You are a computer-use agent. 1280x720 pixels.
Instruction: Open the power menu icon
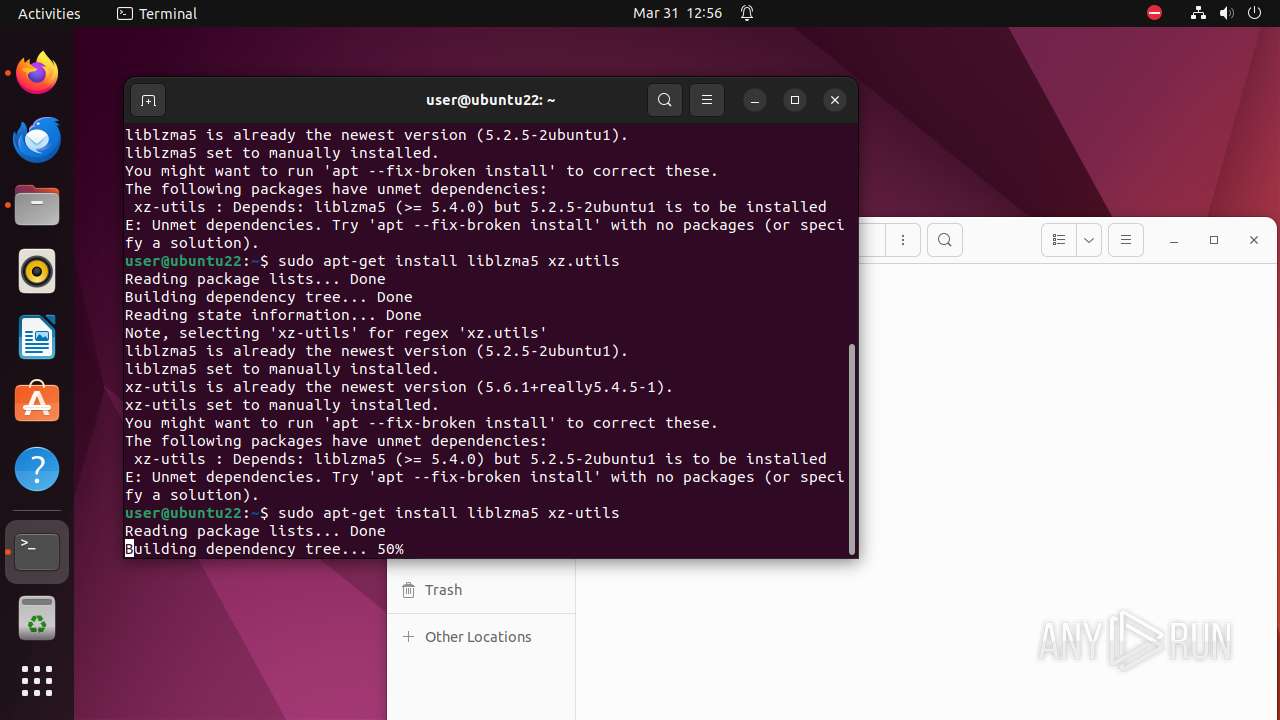pyautogui.click(x=1255, y=13)
